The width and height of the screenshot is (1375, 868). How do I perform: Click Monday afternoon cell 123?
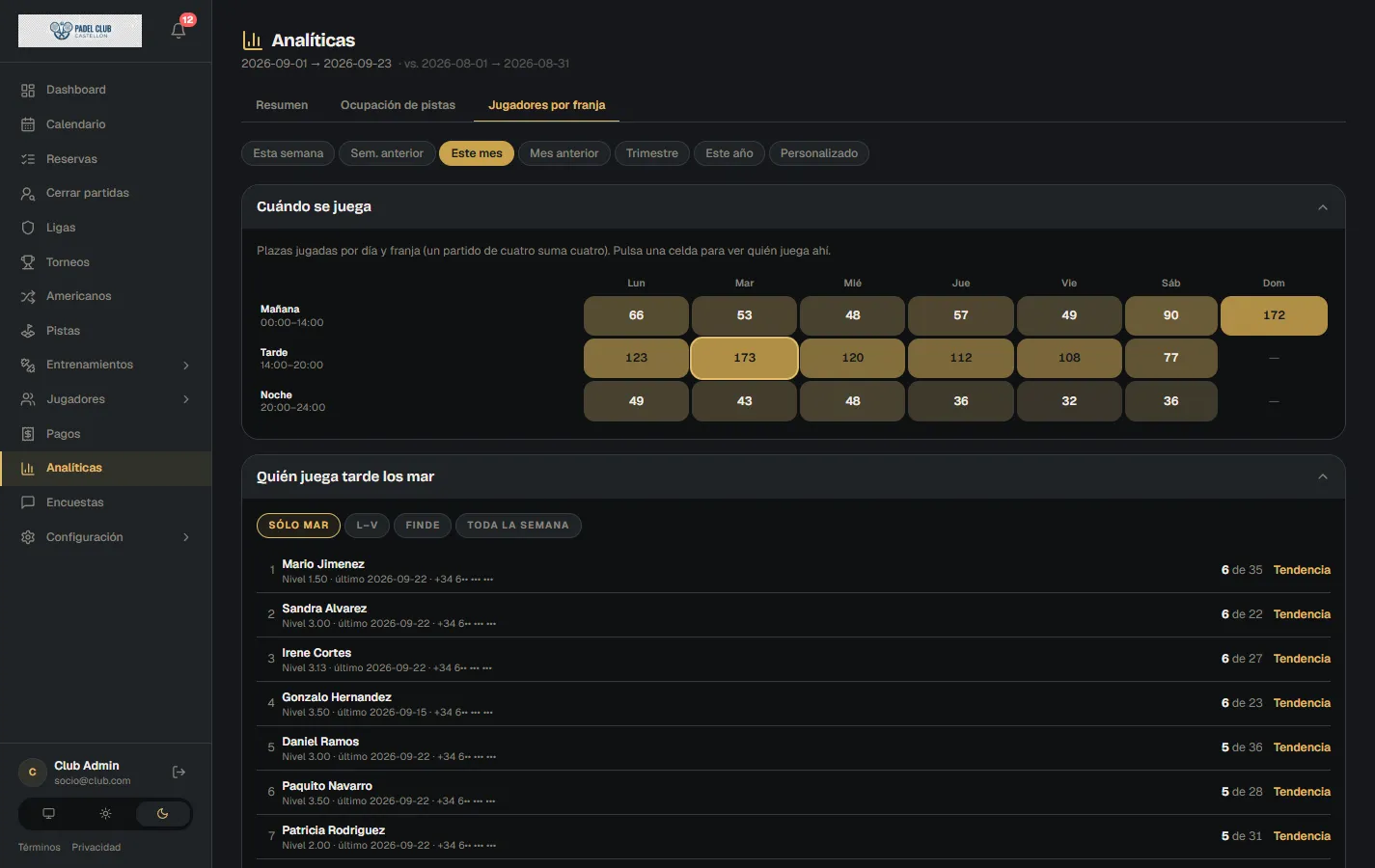click(636, 358)
